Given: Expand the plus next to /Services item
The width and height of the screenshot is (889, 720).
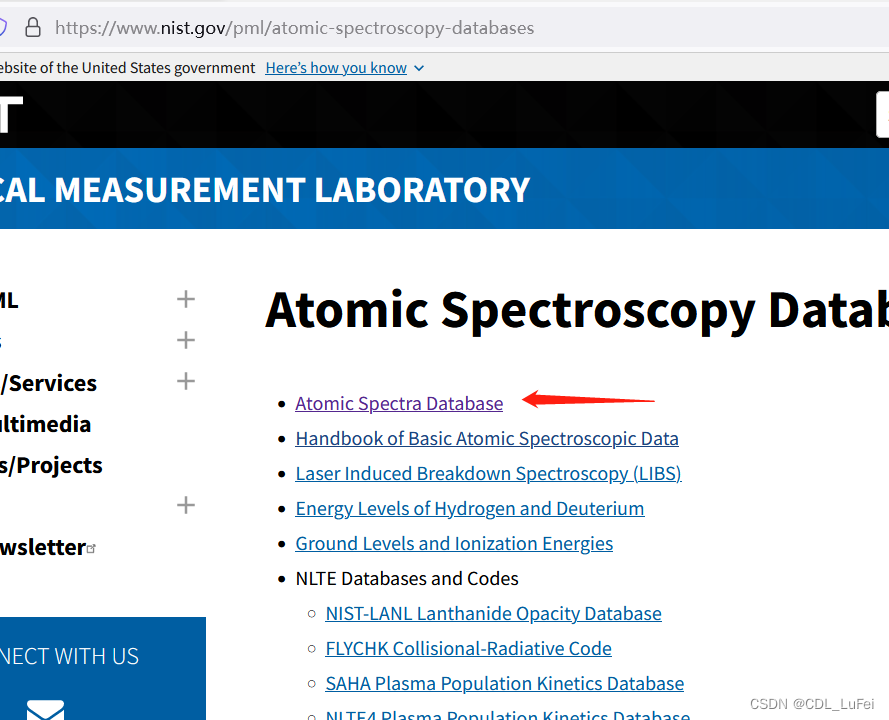Looking at the screenshot, I should tap(186, 381).
